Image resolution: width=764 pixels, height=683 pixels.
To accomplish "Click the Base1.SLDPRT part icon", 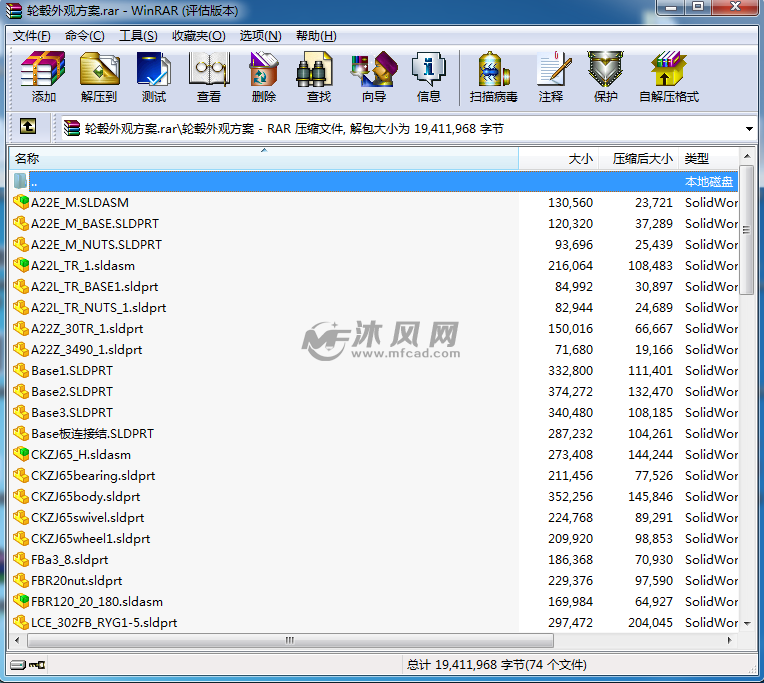I will click(x=21, y=370).
